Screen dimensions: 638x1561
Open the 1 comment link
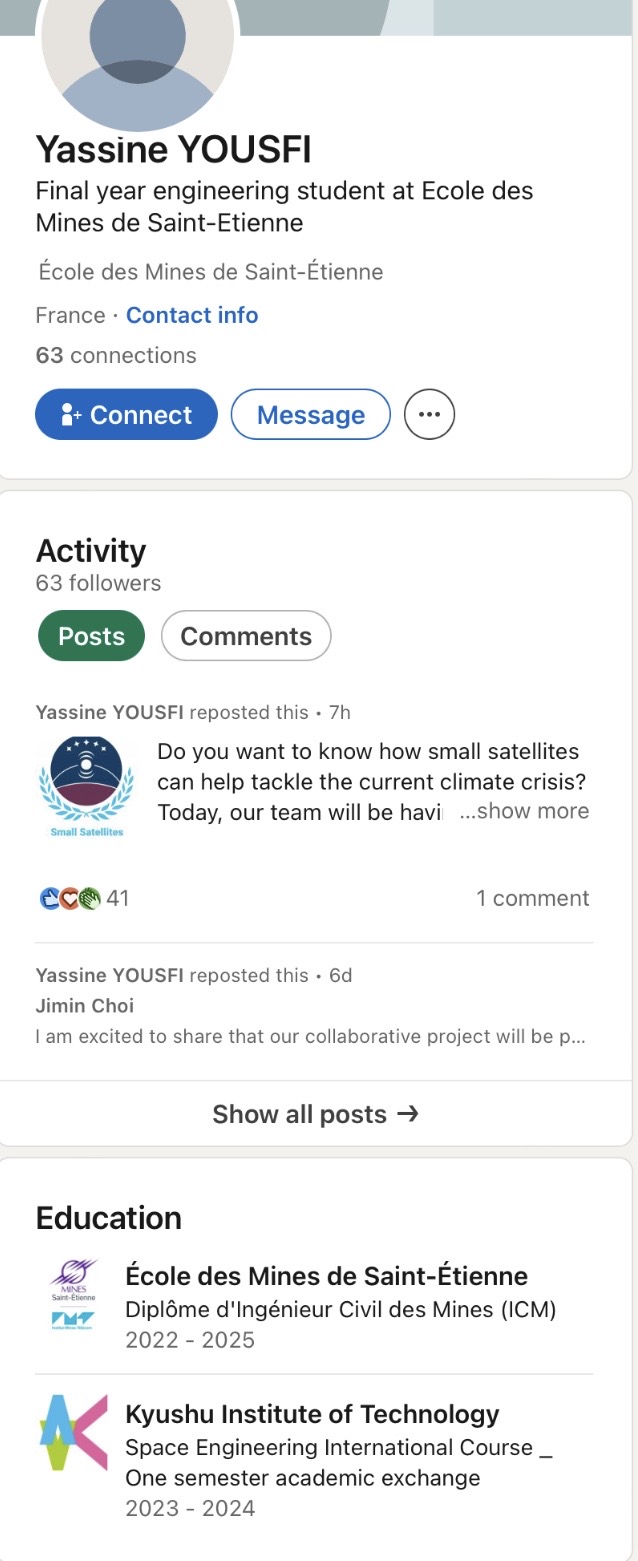533,898
